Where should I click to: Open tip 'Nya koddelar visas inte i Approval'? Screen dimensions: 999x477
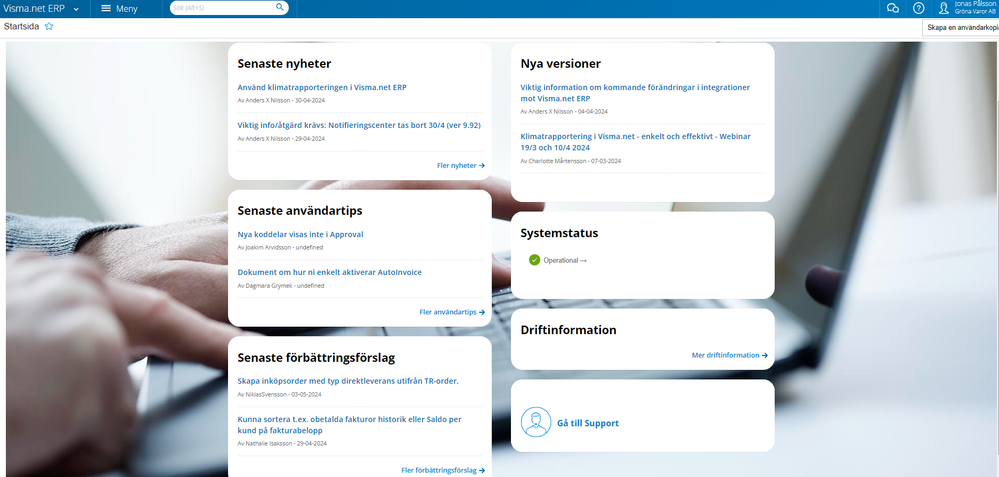coord(300,234)
